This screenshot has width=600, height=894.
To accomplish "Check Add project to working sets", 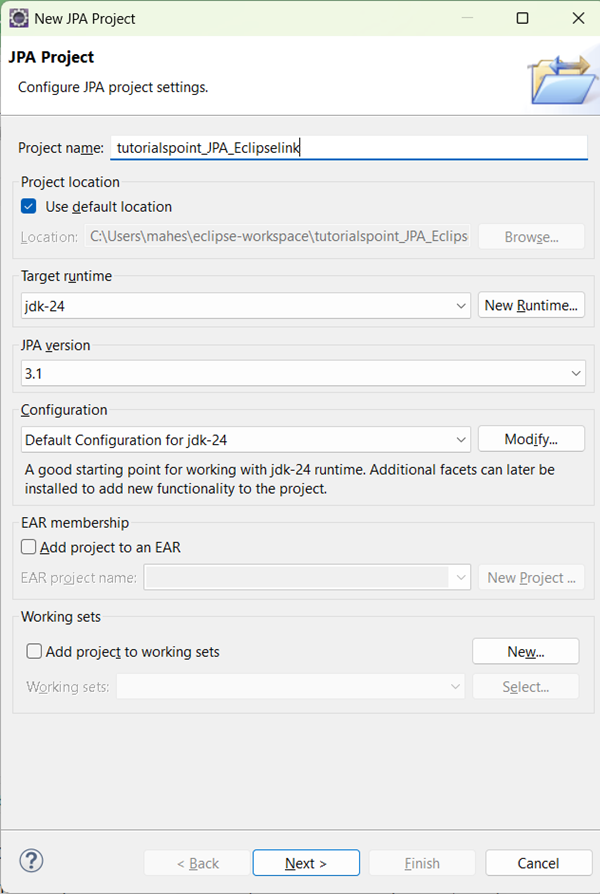I will [x=34, y=650].
